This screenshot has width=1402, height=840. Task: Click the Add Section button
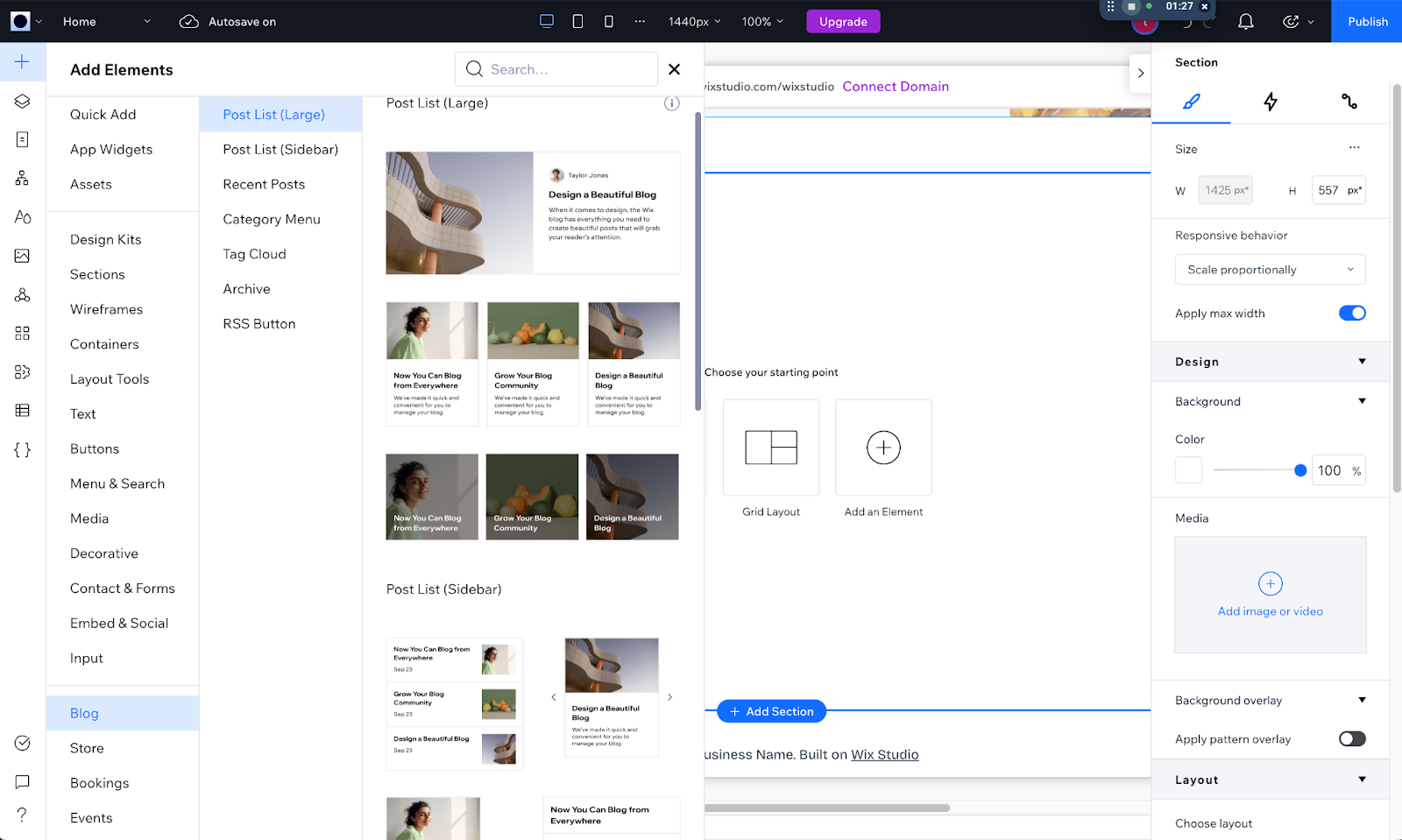coord(771,711)
